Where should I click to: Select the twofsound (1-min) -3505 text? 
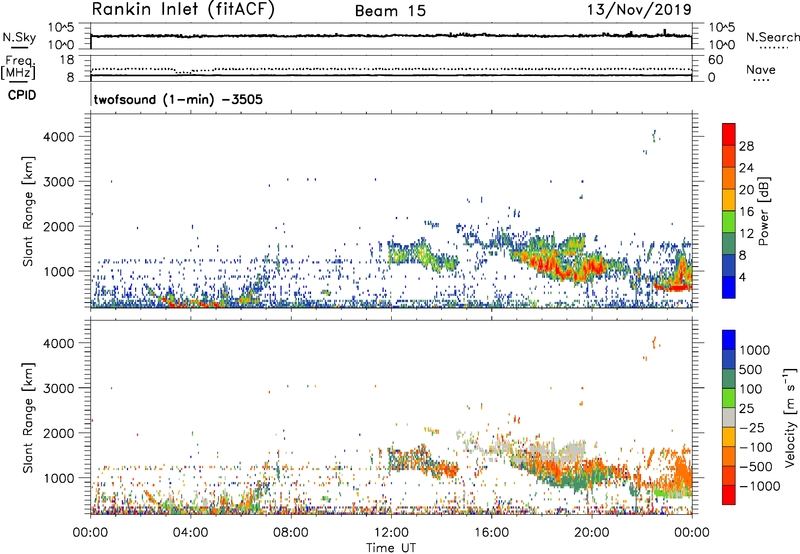coord(178,99)
